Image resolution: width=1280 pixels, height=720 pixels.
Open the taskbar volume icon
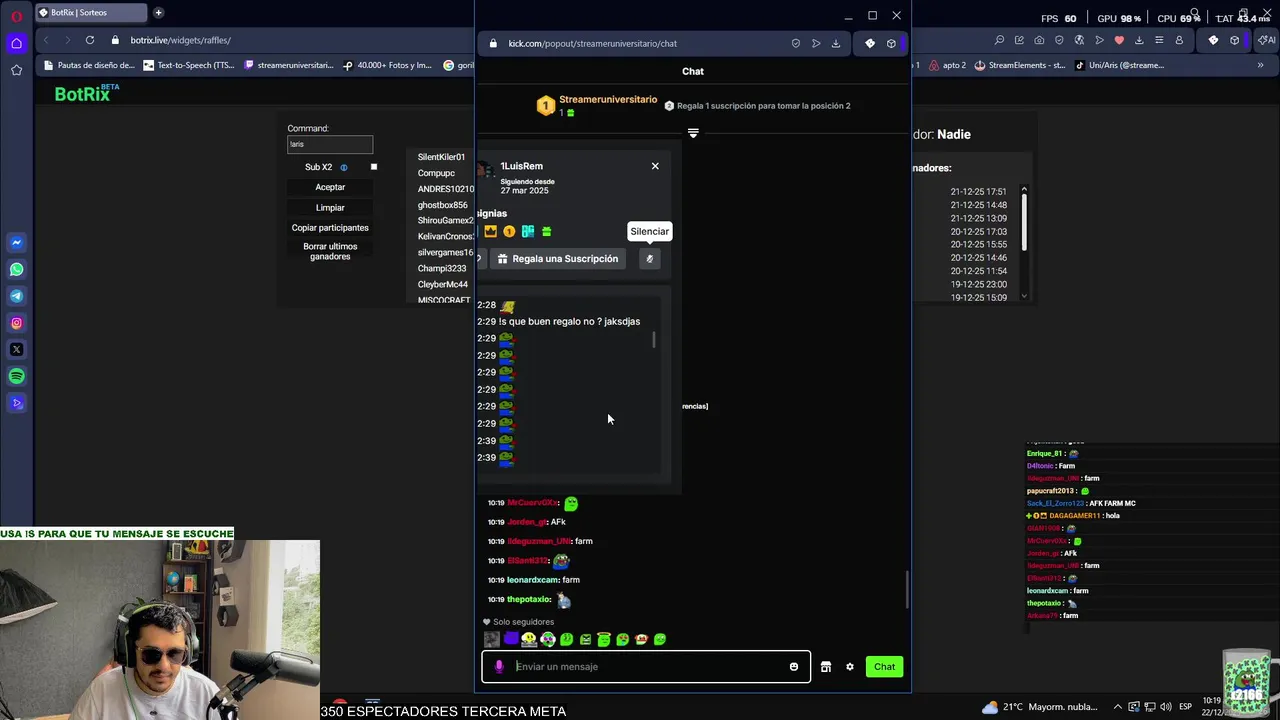[x=1165, y=707]
